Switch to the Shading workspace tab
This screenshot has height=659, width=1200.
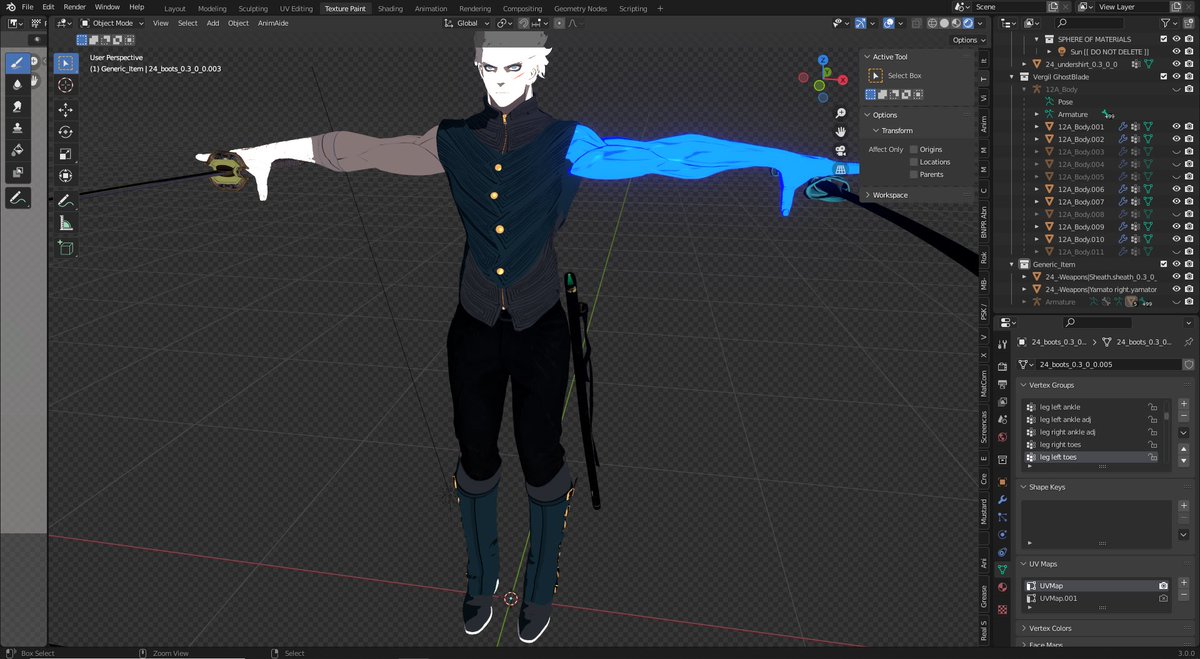coord(391,7)
